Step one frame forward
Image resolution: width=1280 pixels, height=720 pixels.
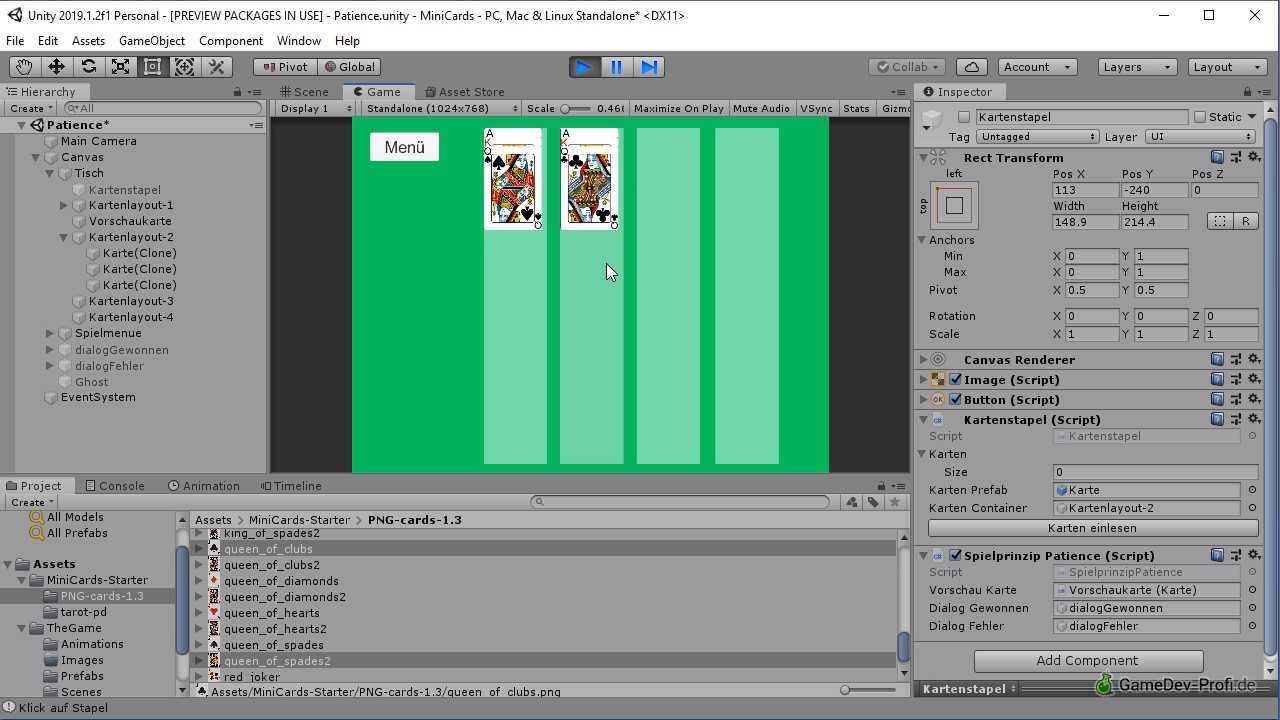pos(649,67)
